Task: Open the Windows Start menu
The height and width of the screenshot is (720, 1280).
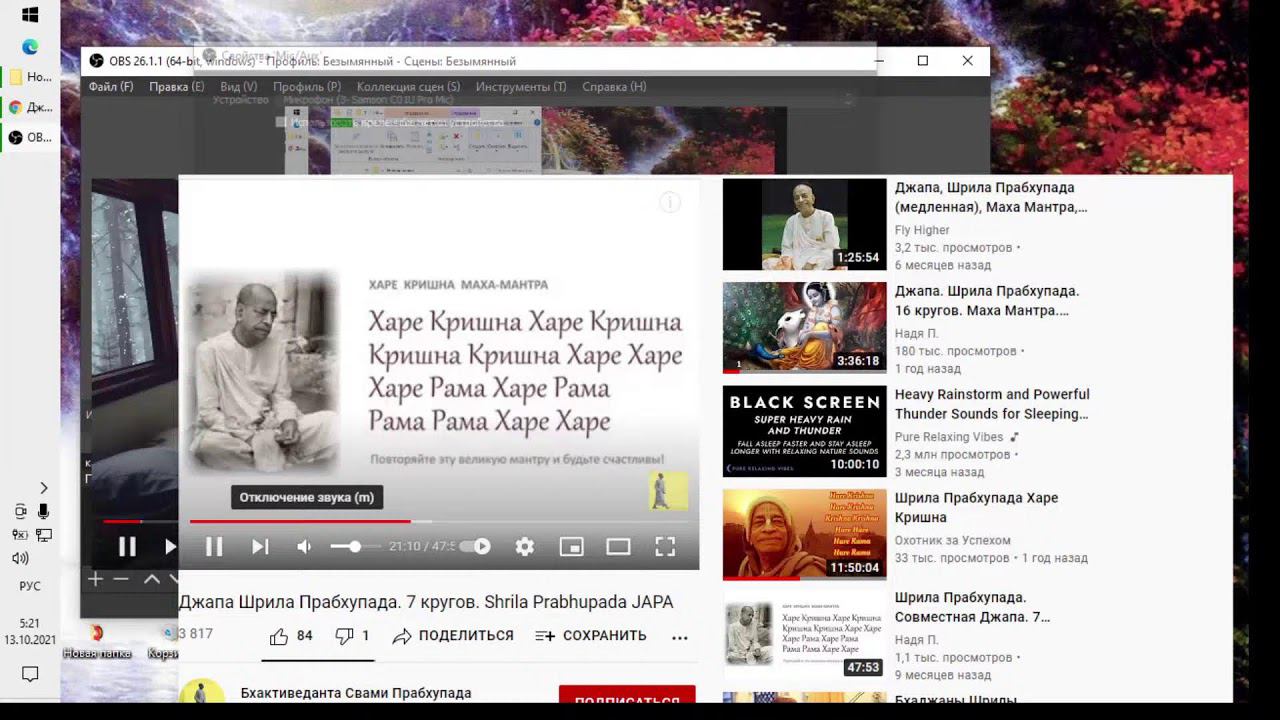Action: click(x=30, y=15)
